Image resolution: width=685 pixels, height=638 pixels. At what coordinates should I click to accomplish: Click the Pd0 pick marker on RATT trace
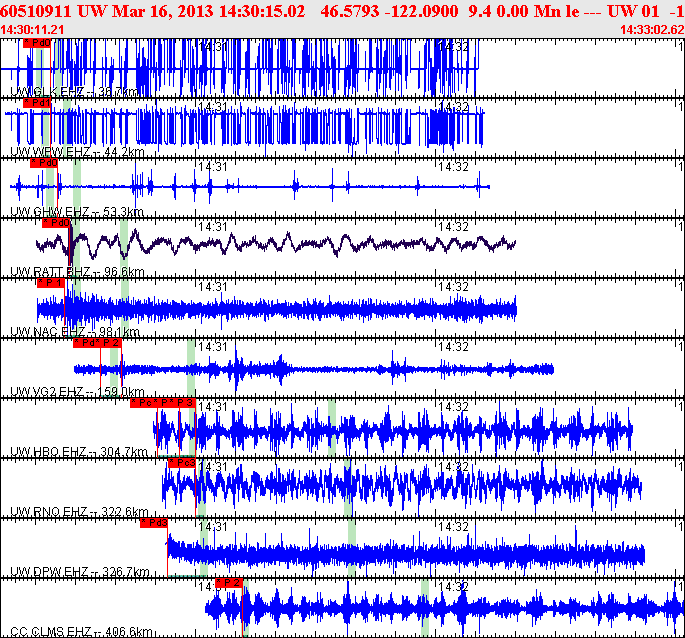click(56, 223)
